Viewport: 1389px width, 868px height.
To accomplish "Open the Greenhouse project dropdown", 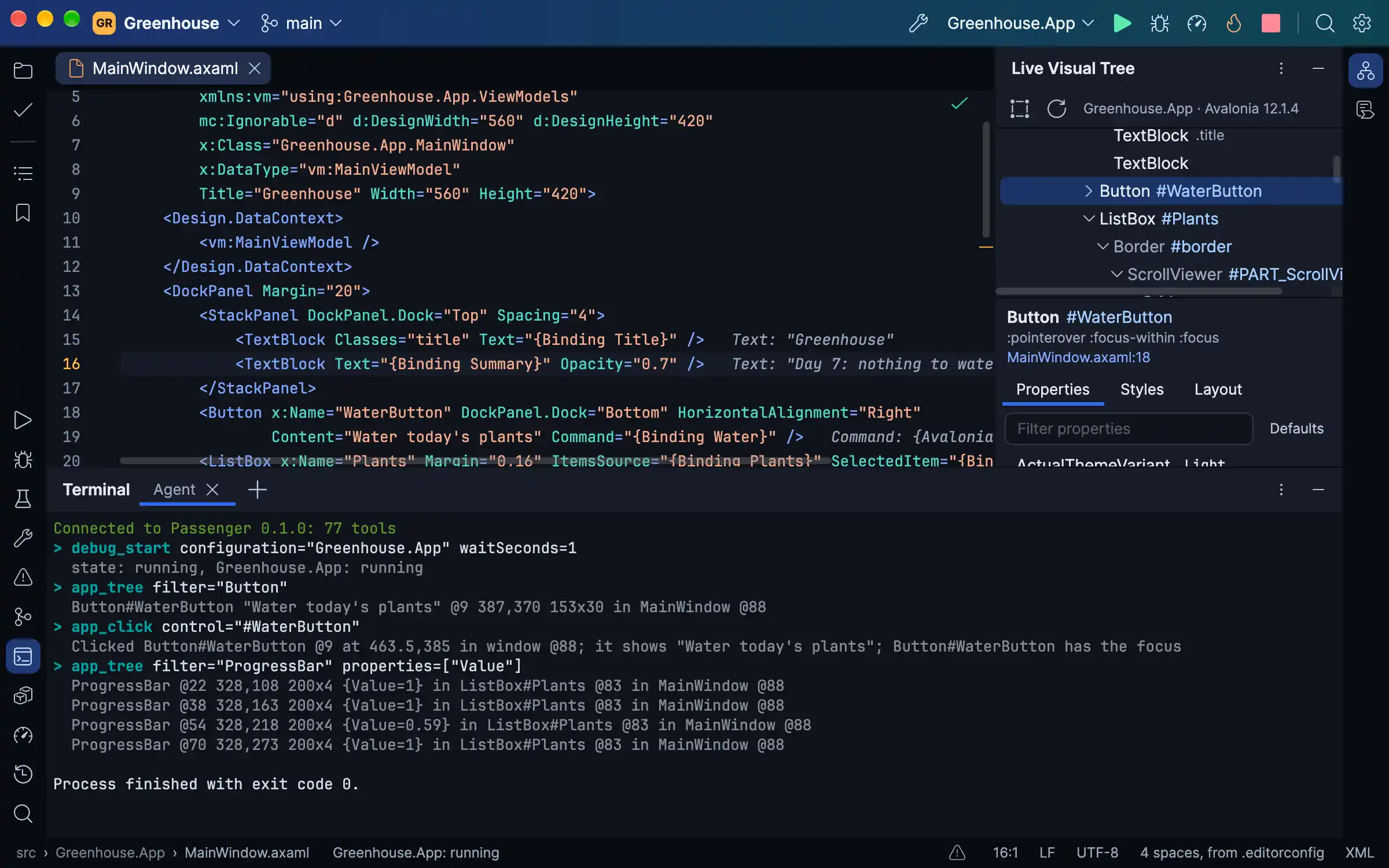I will [x=167, y=23].
